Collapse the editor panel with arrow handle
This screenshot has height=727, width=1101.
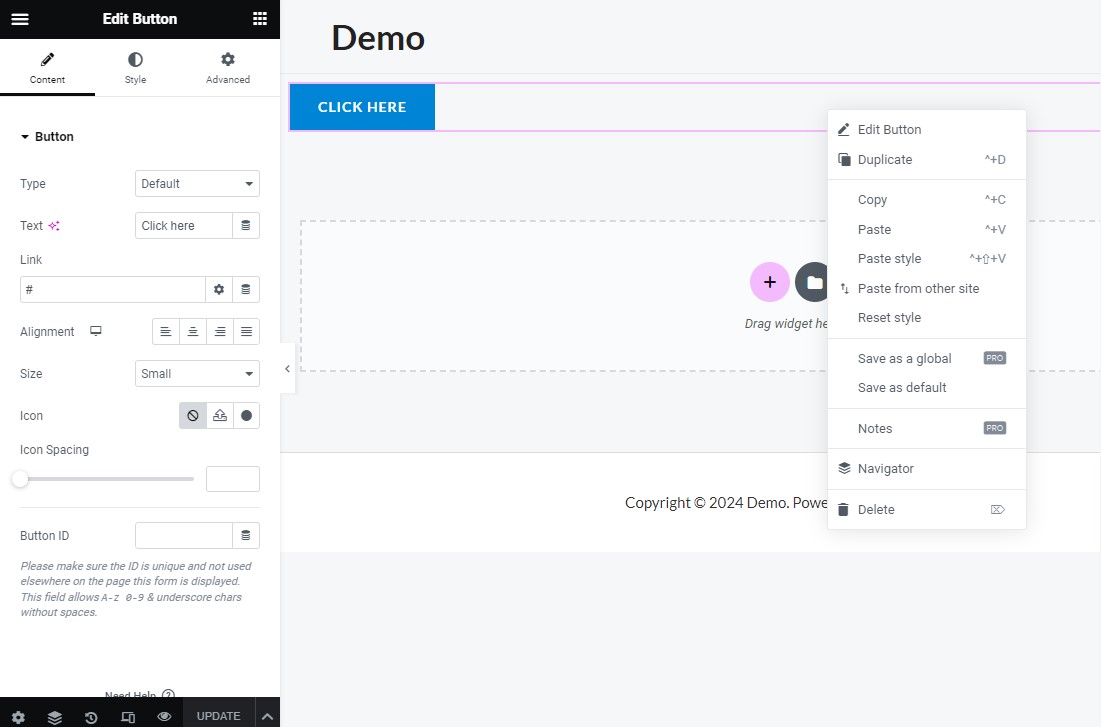tap(287, 368)
